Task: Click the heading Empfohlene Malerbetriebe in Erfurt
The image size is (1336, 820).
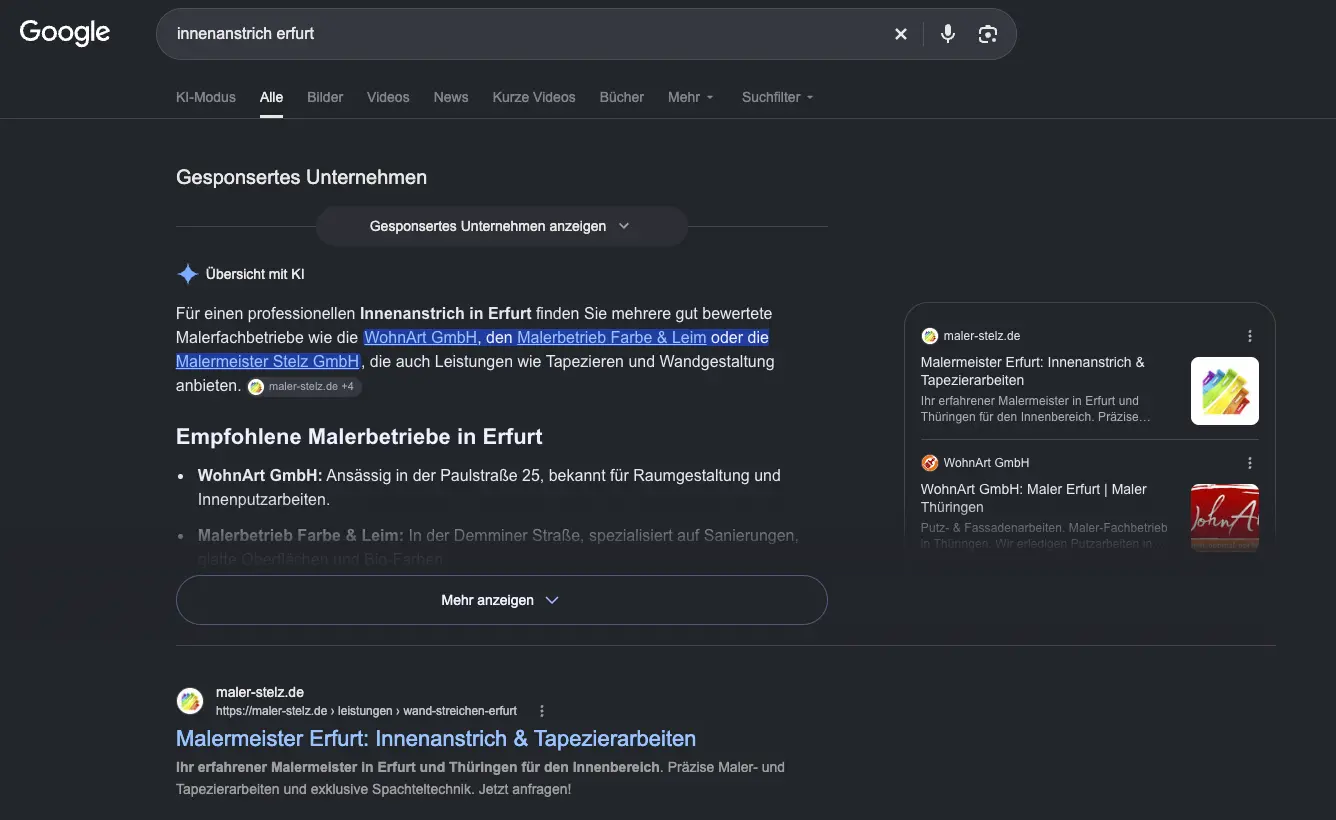Action: click(x=359, y=437)
